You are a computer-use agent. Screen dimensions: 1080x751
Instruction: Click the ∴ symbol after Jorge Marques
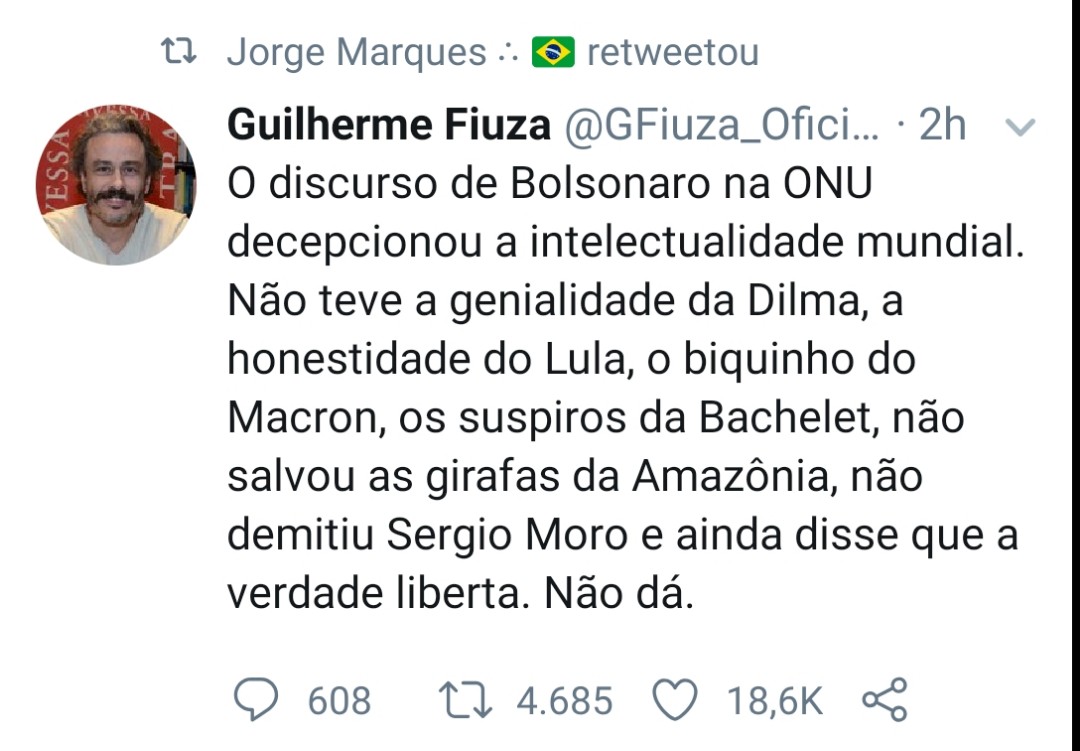(x=508, y=54)
